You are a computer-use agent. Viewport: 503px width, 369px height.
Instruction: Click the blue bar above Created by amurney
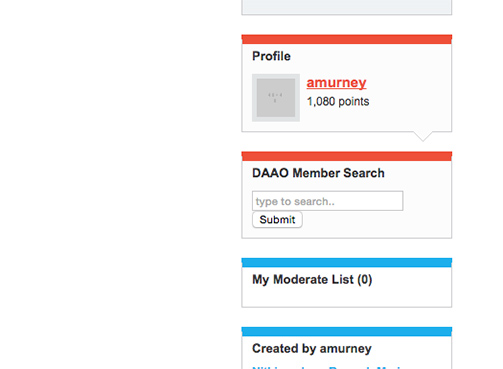(347, 331)
